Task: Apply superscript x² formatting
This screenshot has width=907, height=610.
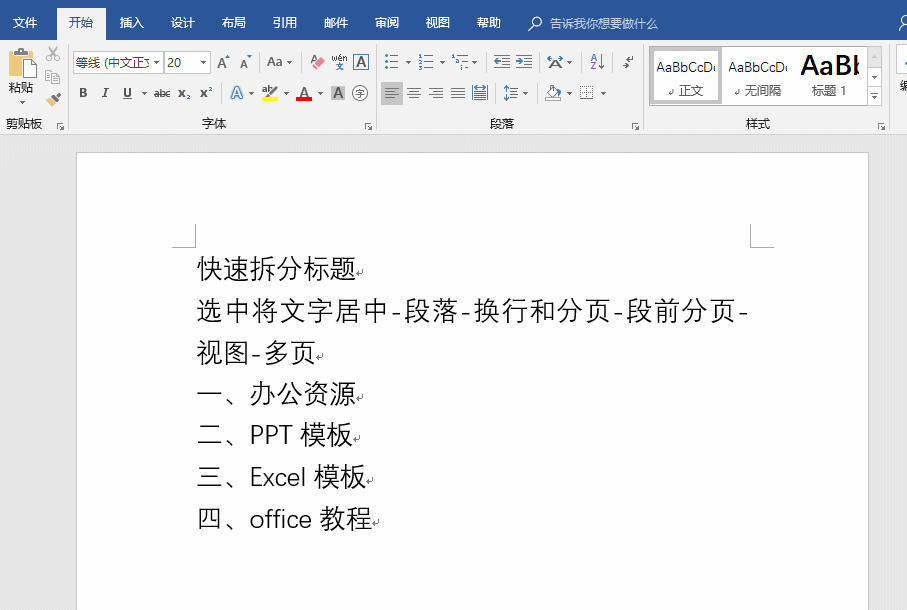Action: (206, 93)
